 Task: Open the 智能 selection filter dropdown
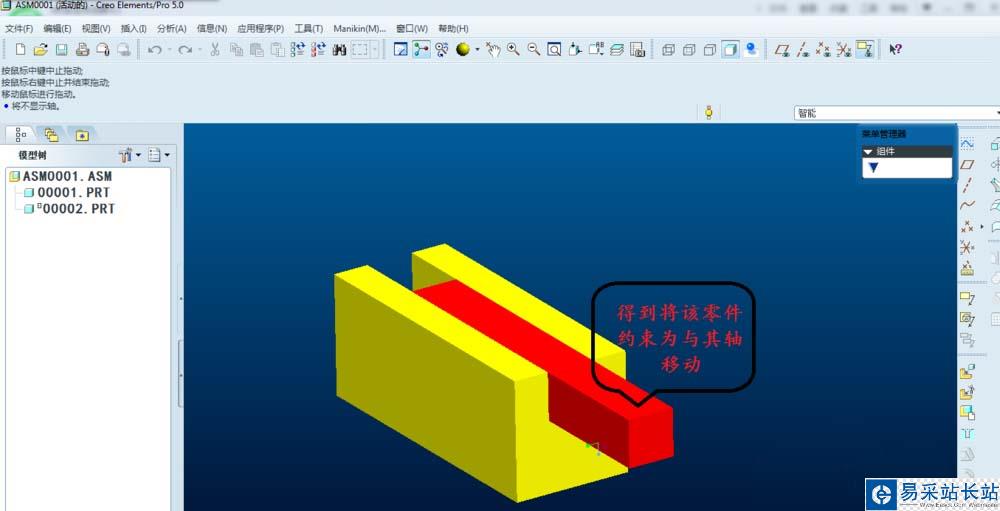point(897,113)
